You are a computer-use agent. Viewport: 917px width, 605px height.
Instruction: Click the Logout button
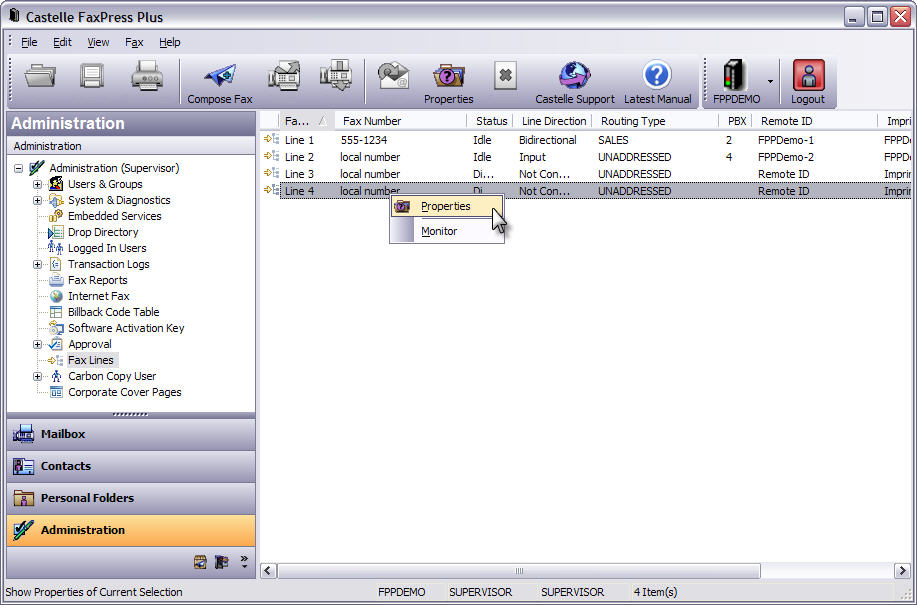[808, 82]
